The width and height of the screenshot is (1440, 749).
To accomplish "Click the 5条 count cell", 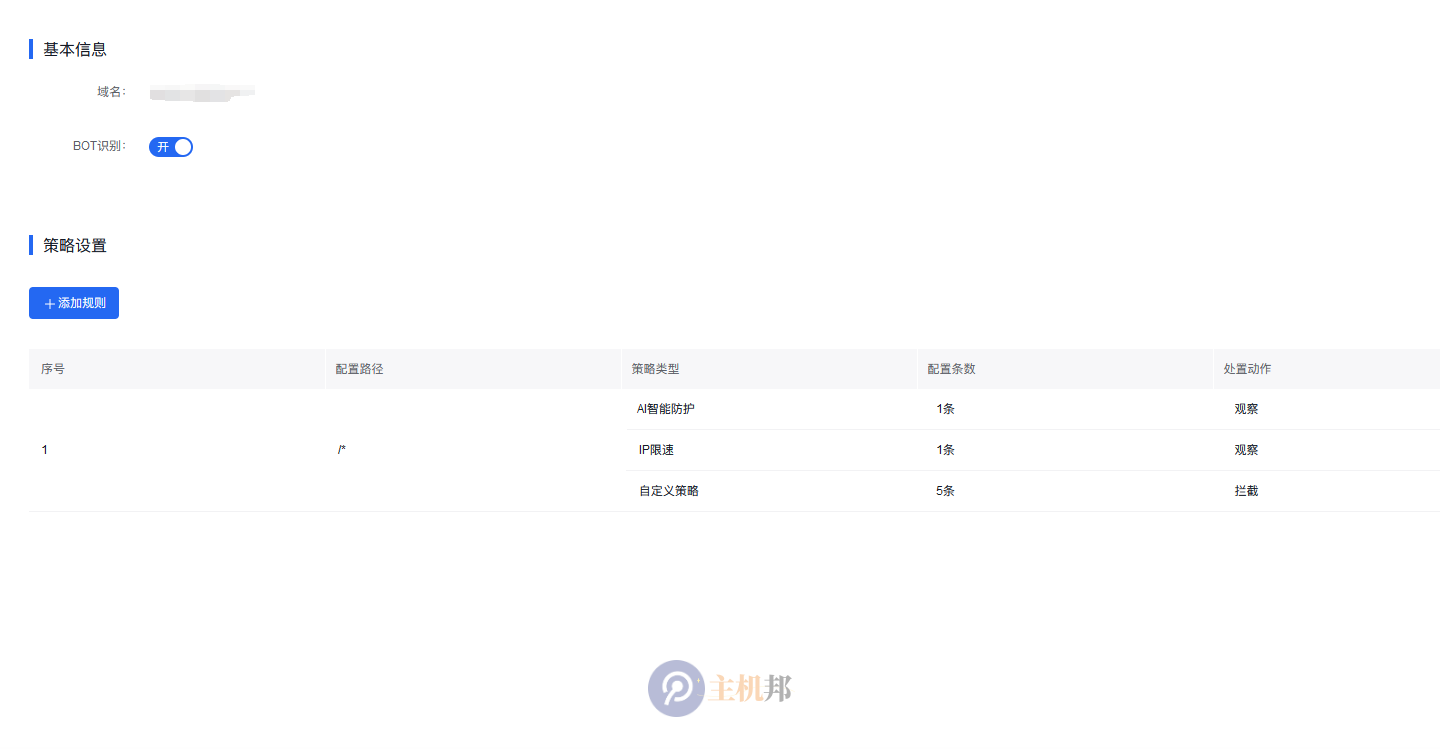I will (x=945, y=491).
